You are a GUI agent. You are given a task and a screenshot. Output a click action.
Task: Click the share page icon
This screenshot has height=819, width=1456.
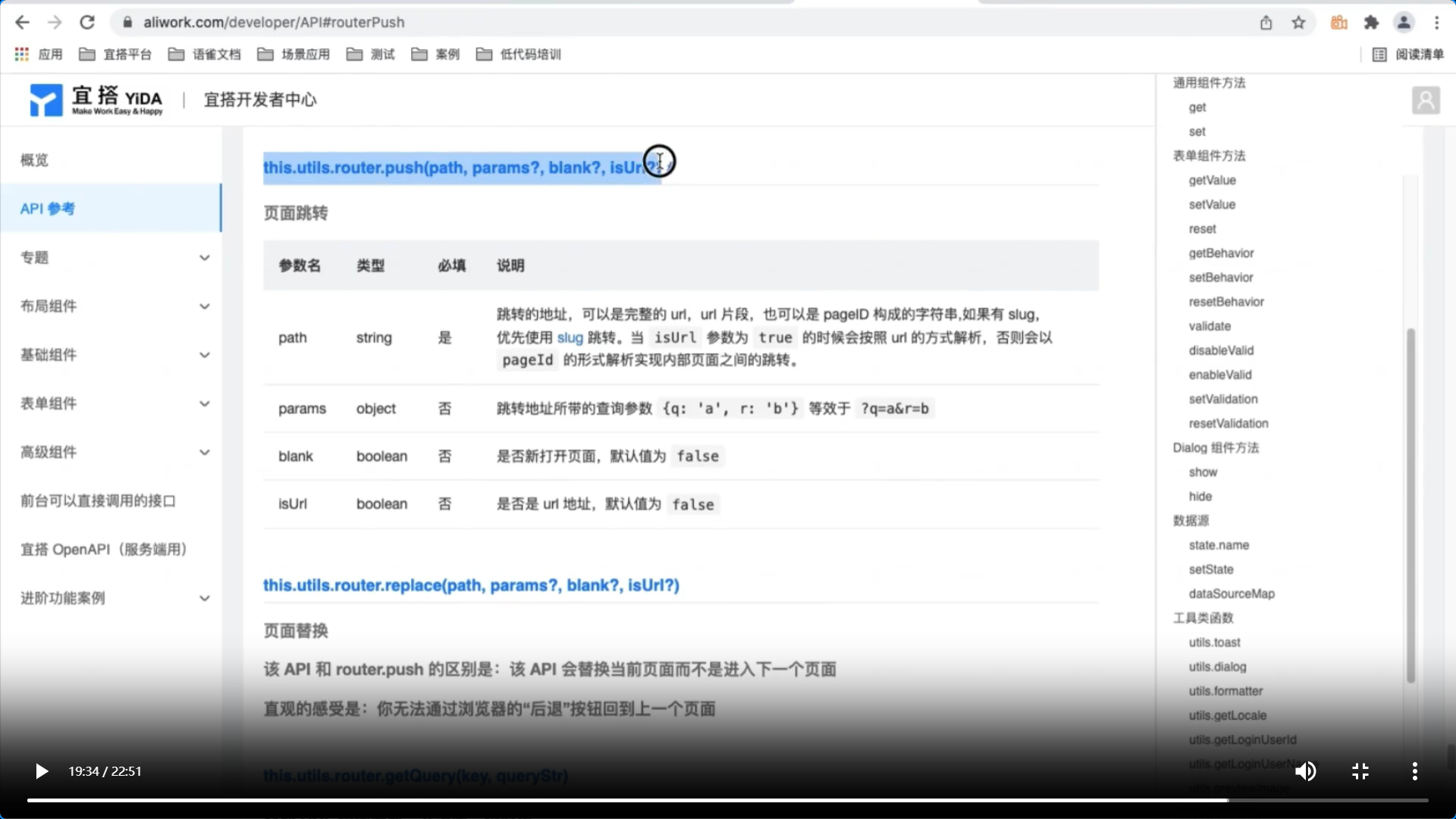click(x=1266, y=23)
